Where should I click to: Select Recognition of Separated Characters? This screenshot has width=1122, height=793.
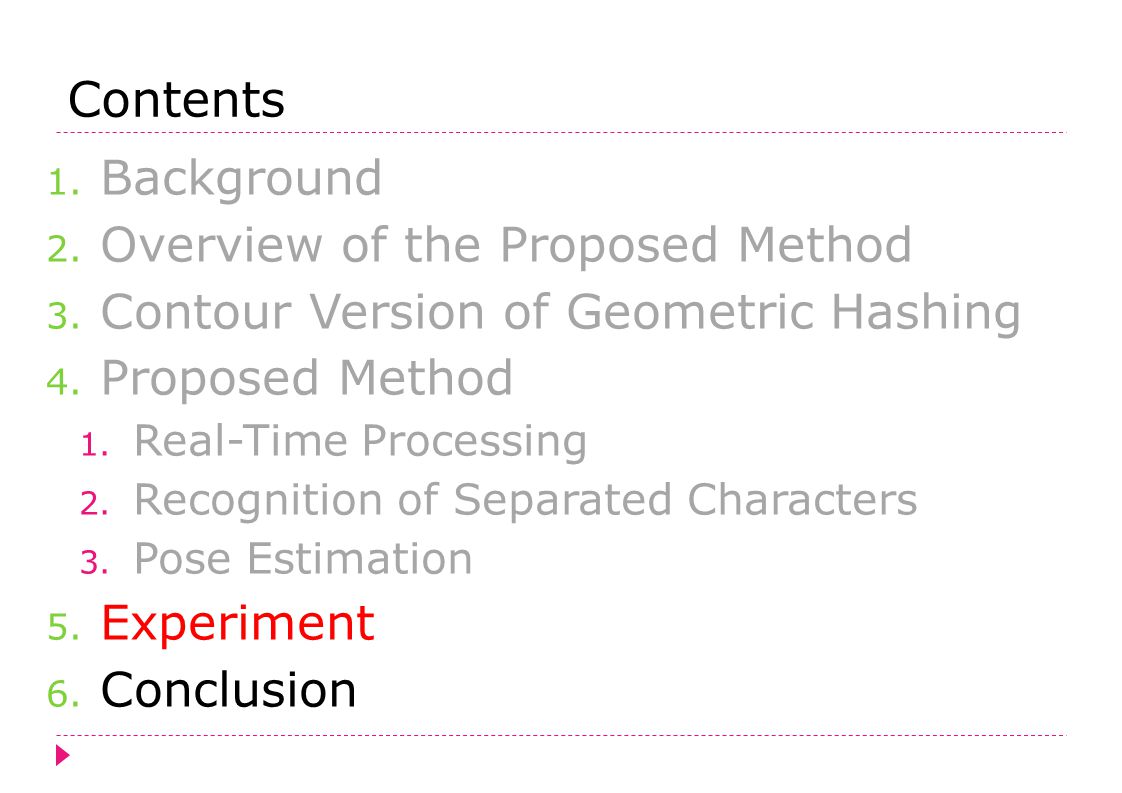tap(526, 500)
